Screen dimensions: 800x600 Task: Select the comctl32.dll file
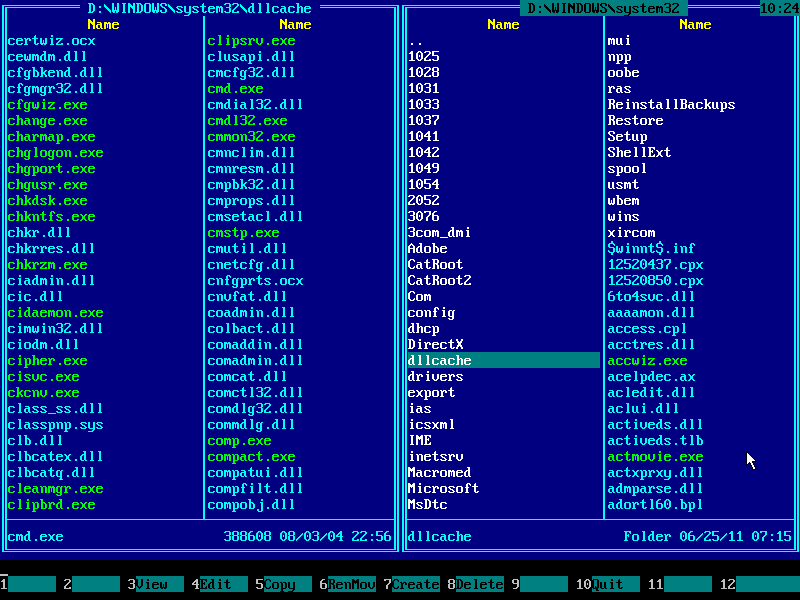tap(256, 392)
